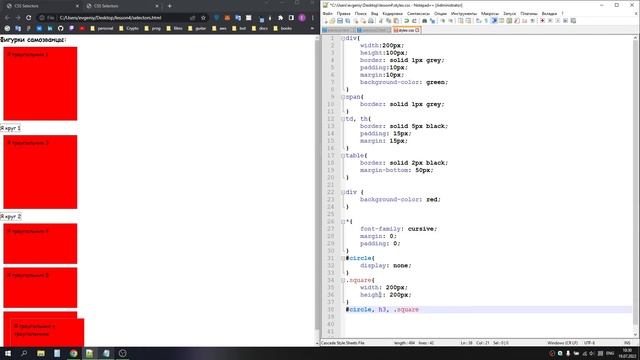The height and width of the screenshot is (360, 640).
Task: Click the first red rectangle on the page
Action: 40,84
